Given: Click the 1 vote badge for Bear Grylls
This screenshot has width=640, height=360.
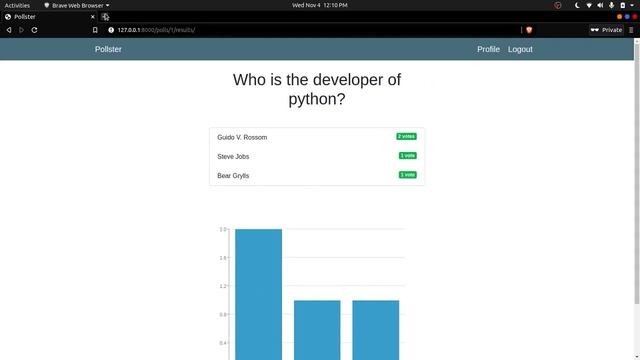Looking at the screenshot, I should [407, 175].
